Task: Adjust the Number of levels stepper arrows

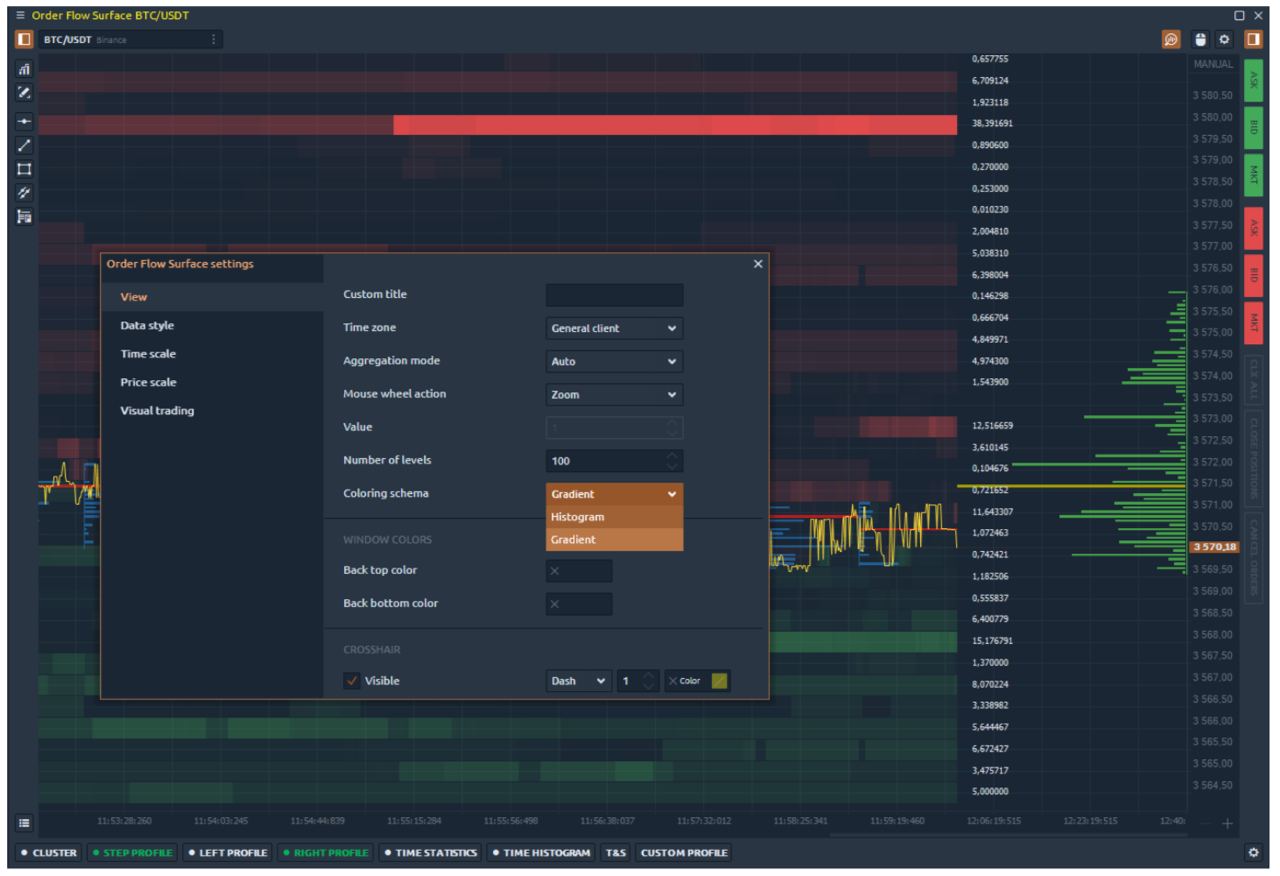Action: click(671, 461)
